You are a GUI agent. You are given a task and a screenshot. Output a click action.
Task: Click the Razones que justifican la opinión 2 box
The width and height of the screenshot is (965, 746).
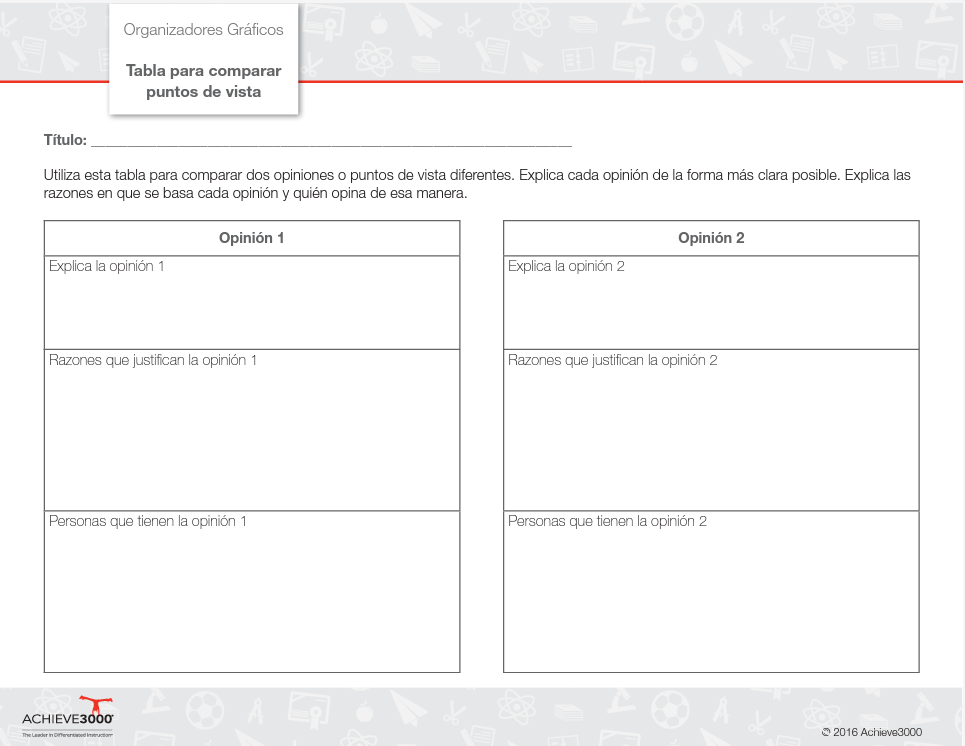[x=711, y=430]
